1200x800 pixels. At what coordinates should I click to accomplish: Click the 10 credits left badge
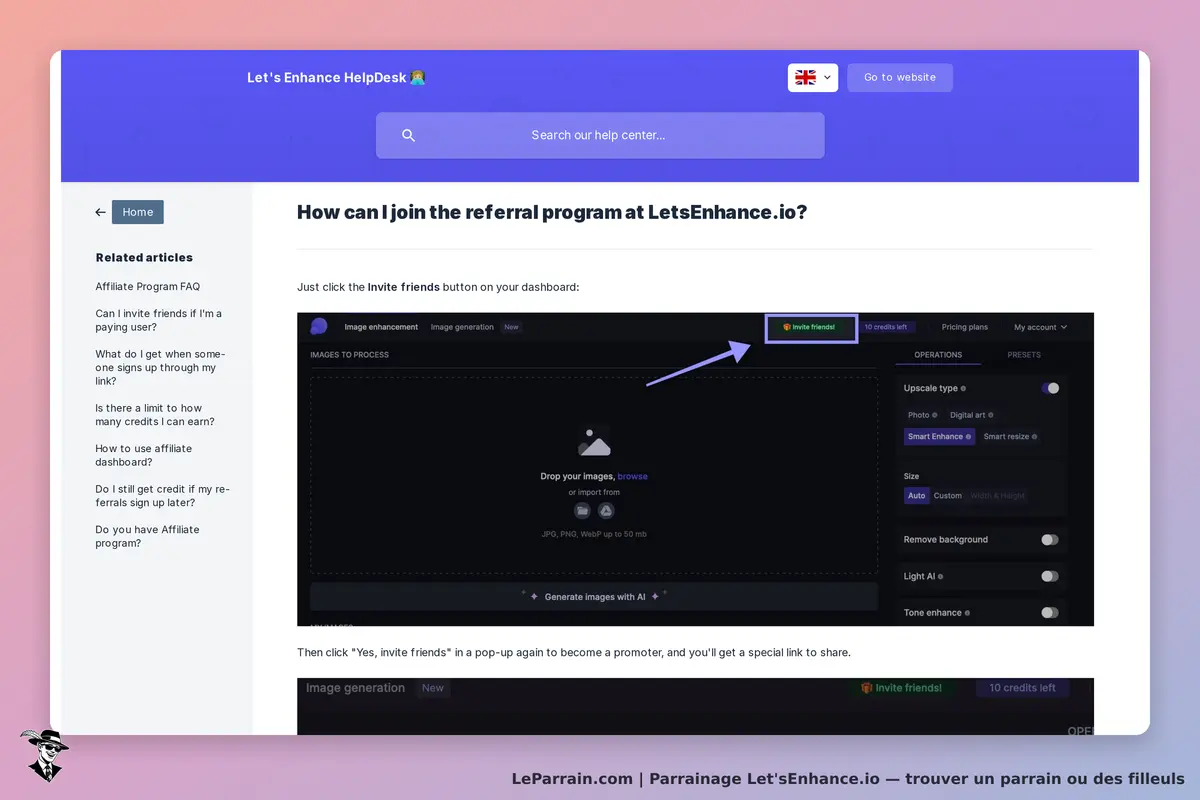[886, 327]
